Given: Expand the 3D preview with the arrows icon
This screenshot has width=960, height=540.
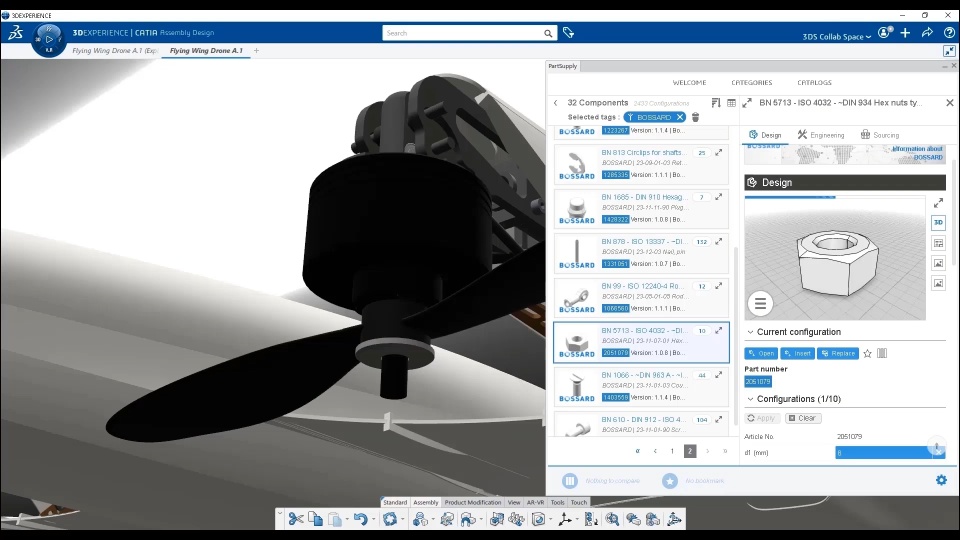Looking at the screenshot, I should tap(938, 203).
